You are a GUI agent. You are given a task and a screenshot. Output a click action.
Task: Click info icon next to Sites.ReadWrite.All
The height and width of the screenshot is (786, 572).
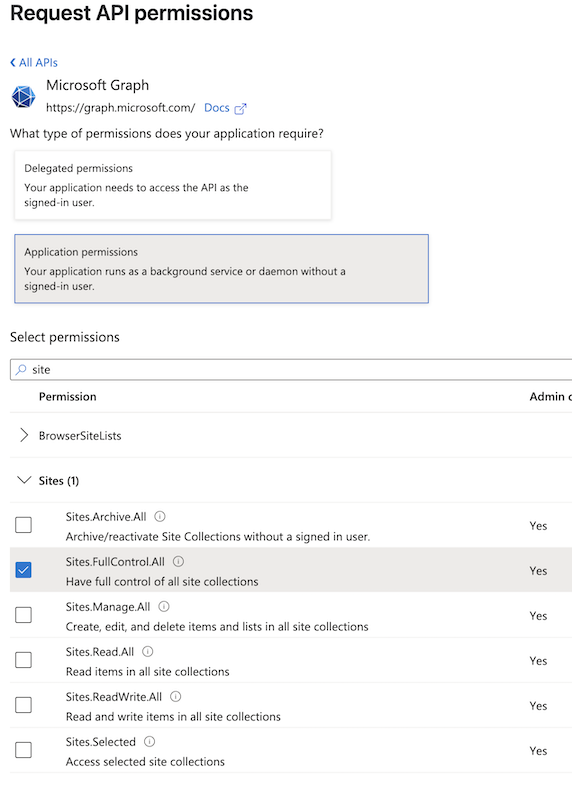(x=175, y=696)
